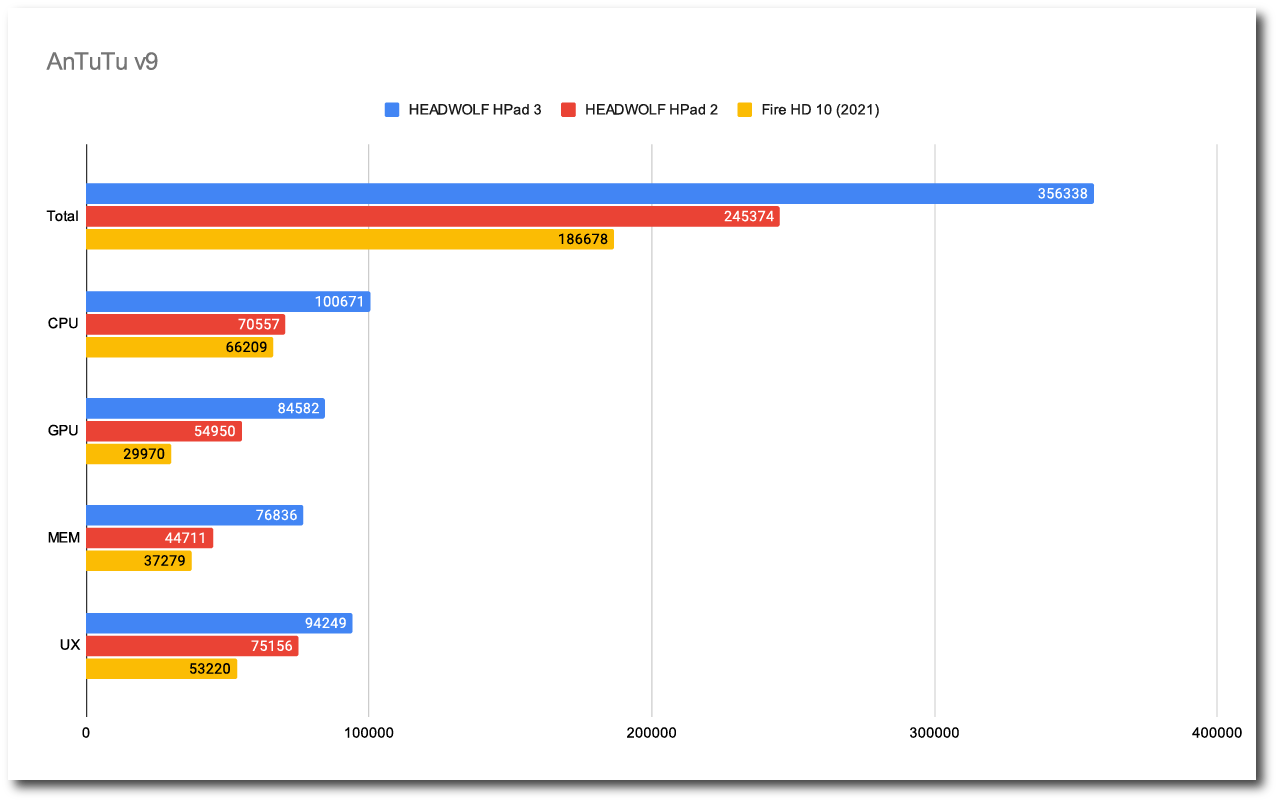Select the red Total bar showing 245374
The image size is (1278, 802).
[x=433, y=217]
